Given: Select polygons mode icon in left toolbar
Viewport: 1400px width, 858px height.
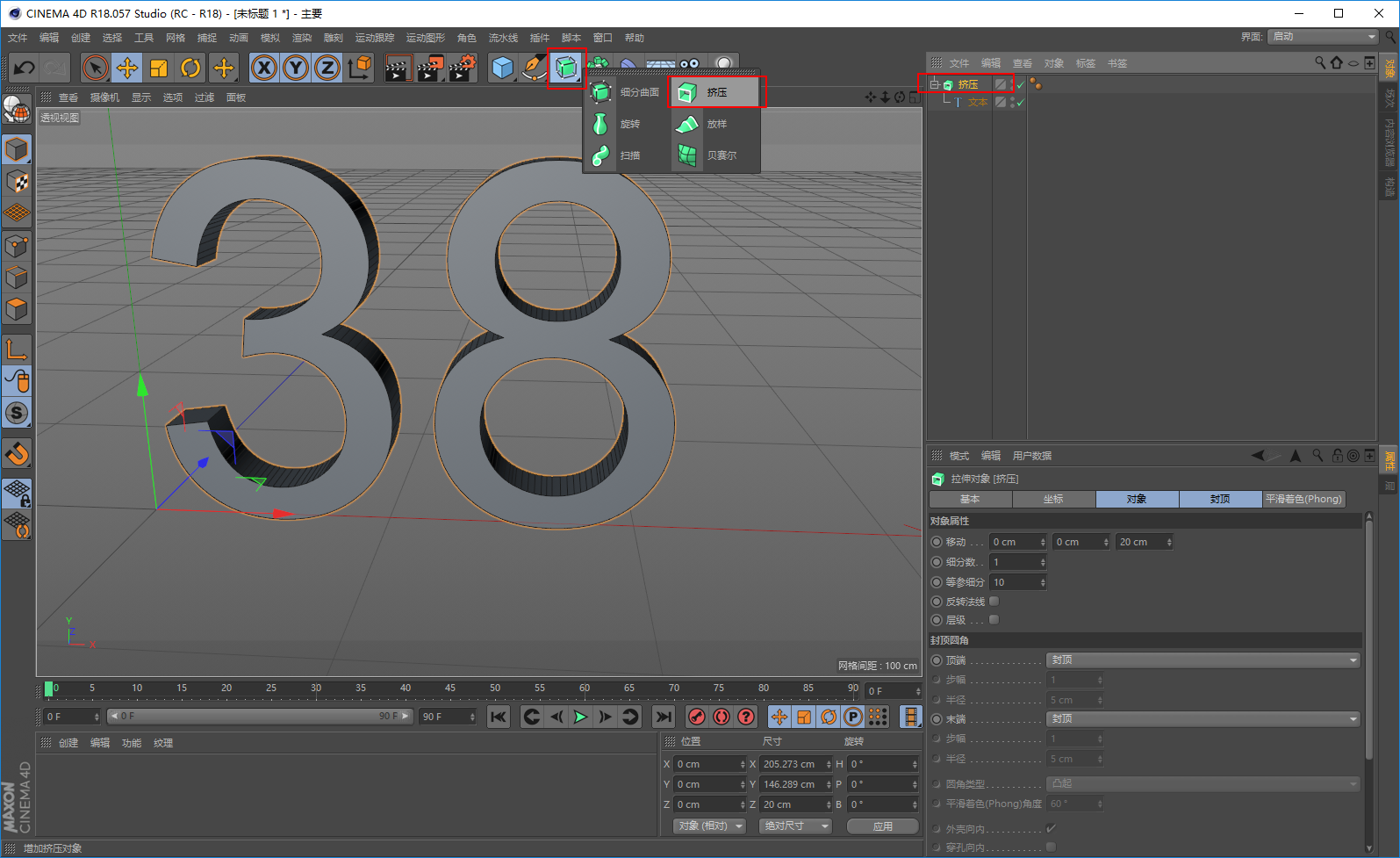Looking at the screenshot, I should (17, 309).
